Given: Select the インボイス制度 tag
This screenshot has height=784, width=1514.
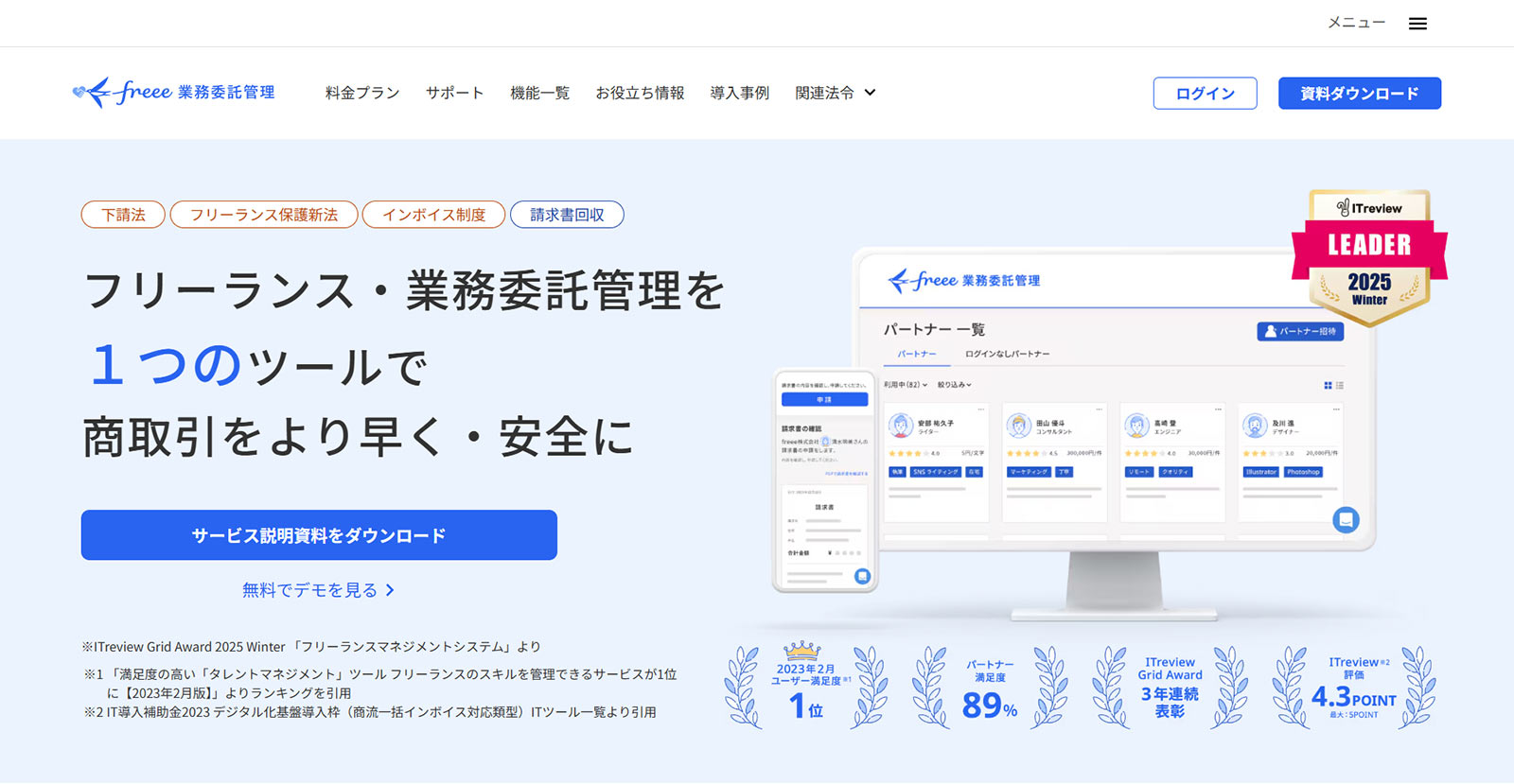Looking at the screenshot, I should click(434, 215).
